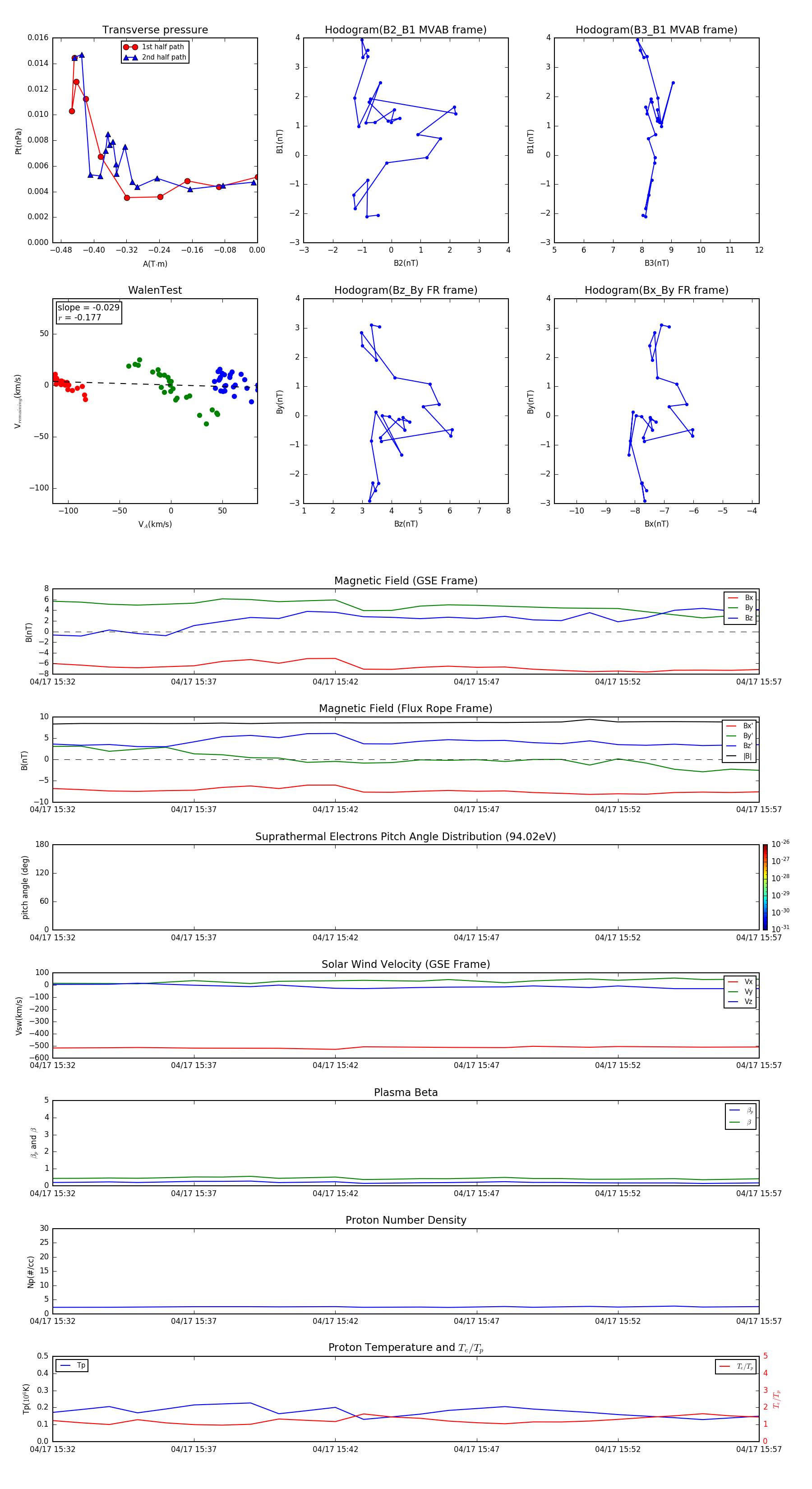Click the 'Transverse pressure' plot title
The image size is (812, 1489).
click(155, 30)
